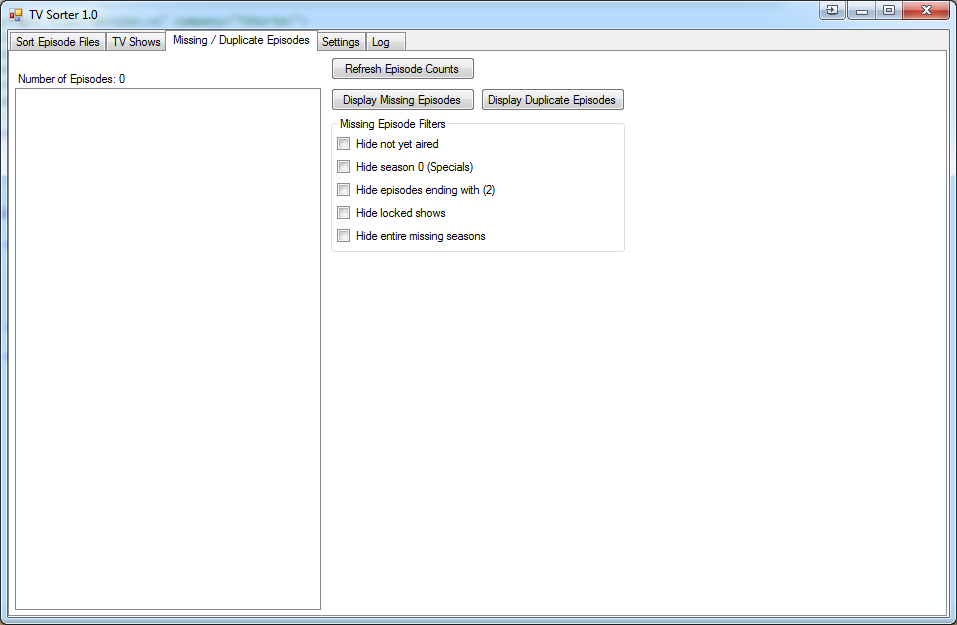Viewport: 957px width, 625px height.
Task: View the Log tab
Action: [x=384, y=42]
